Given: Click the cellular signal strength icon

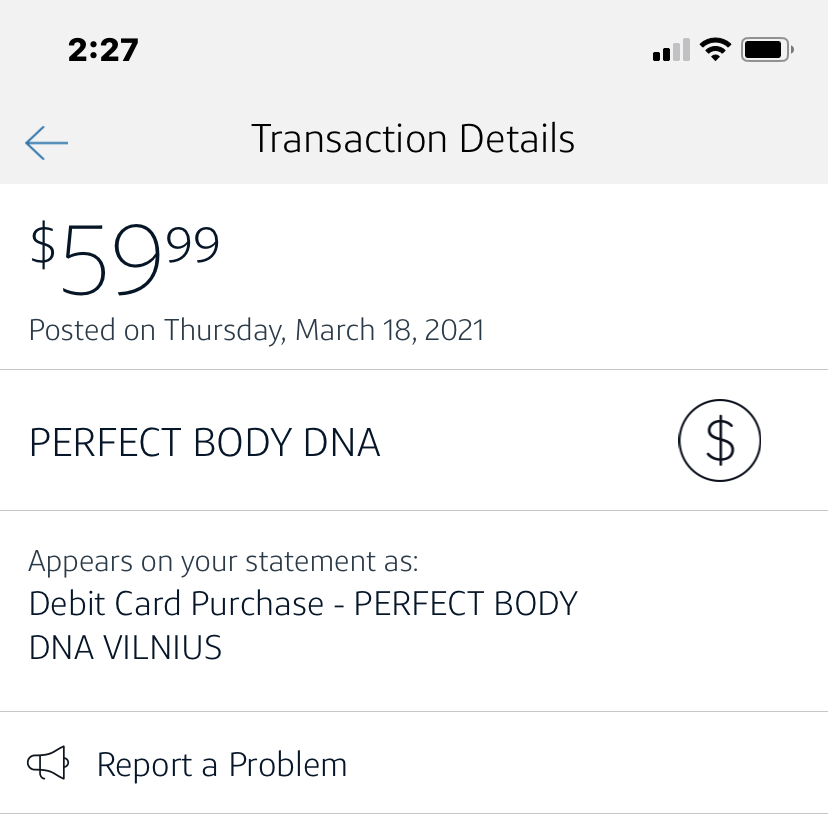Looking at the screenshot, I should click(670, 50).
